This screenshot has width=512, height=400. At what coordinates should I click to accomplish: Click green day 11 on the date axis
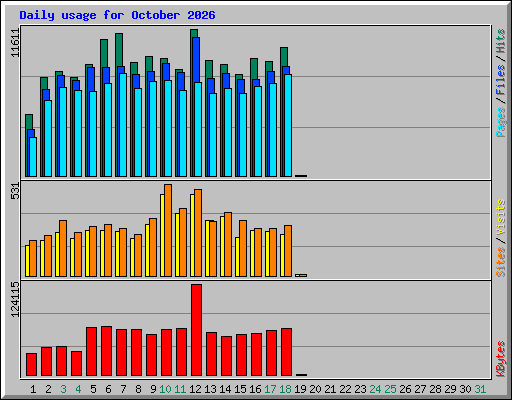click(180, 389)
